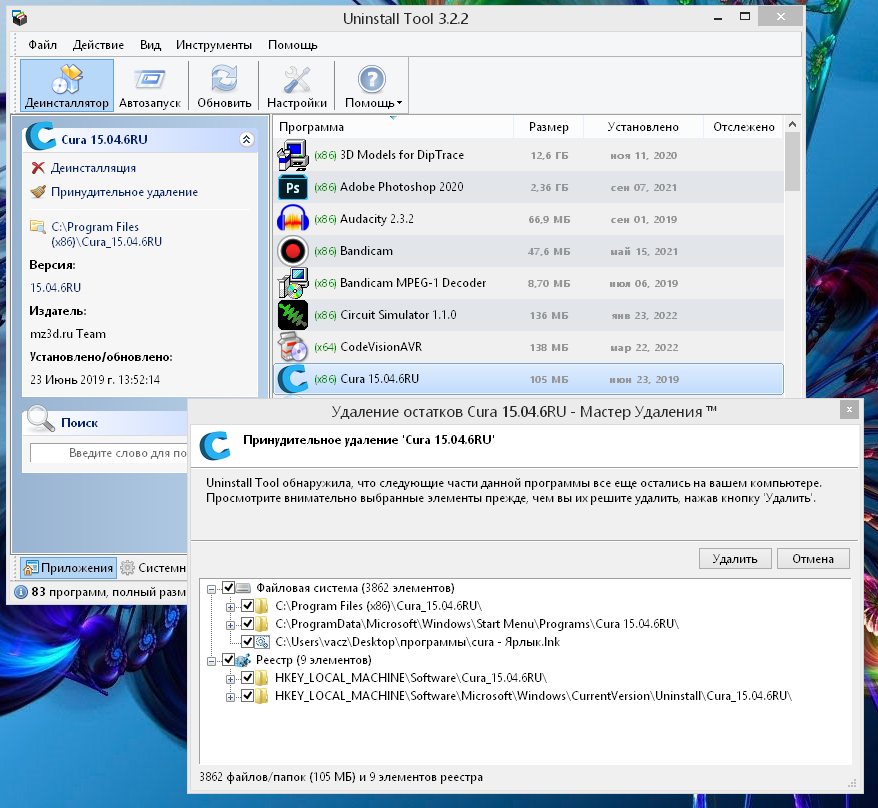Click the program list vertical scrollbar

click(792, 160)
